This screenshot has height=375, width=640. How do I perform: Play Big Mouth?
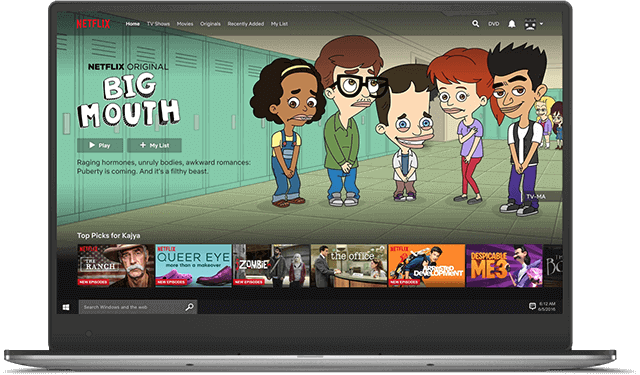[100, 145]
